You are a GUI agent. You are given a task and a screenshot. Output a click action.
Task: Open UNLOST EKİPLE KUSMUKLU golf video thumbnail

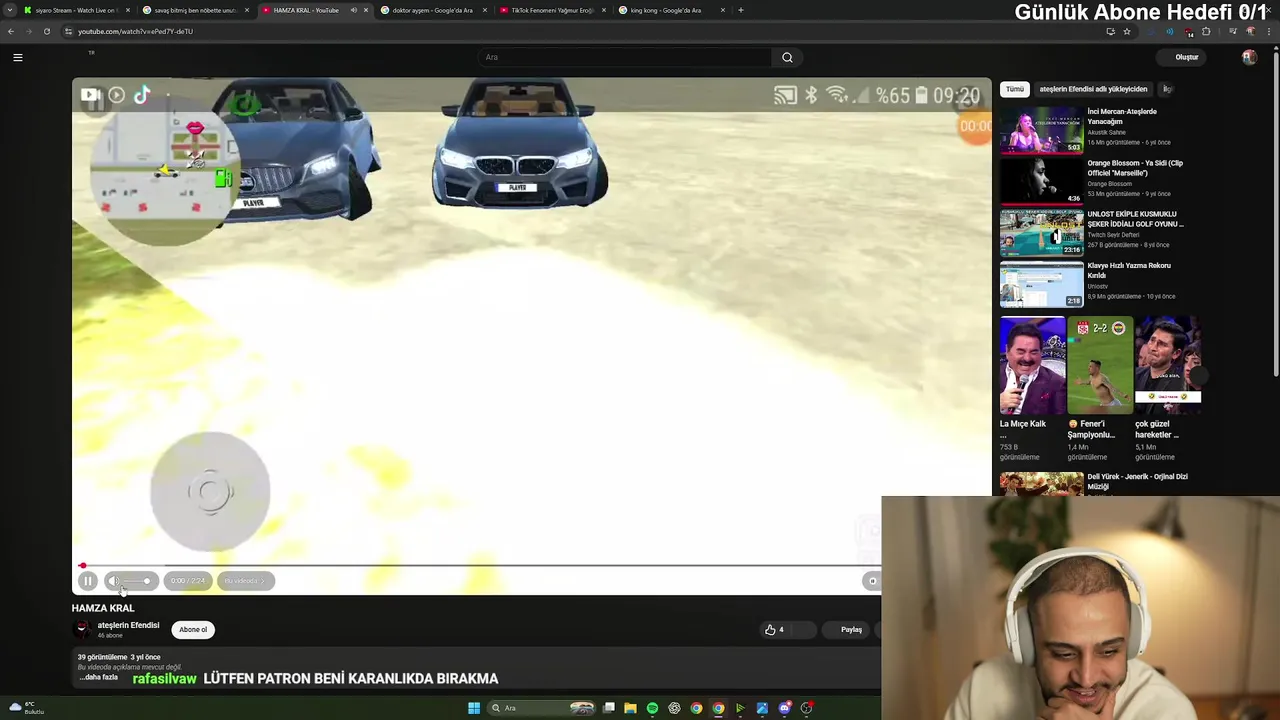(1041, 232)
